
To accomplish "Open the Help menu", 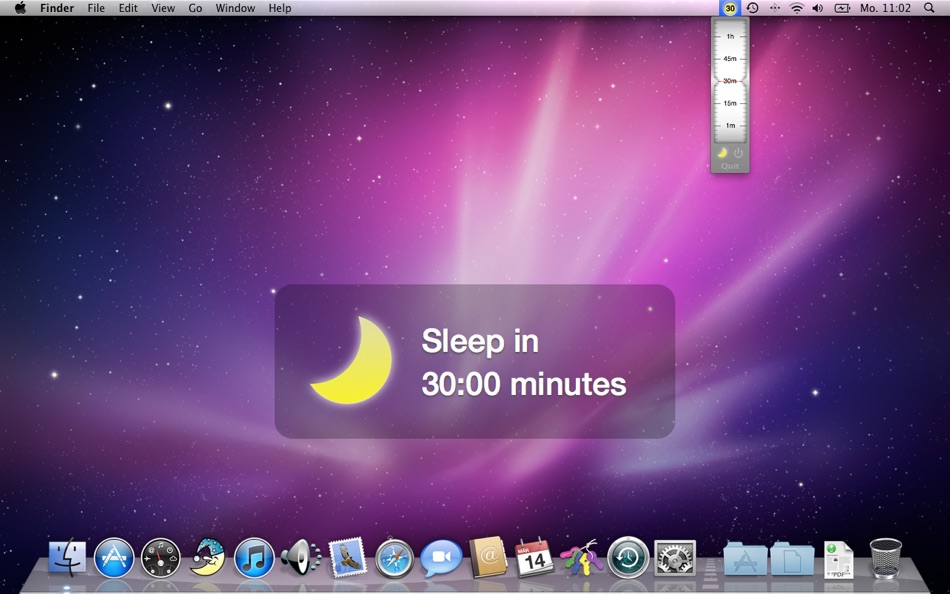I will tap(280, 8).
